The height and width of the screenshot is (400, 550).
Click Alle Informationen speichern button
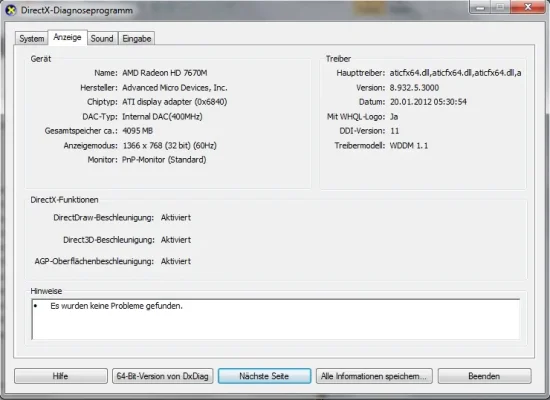(374, 376)
